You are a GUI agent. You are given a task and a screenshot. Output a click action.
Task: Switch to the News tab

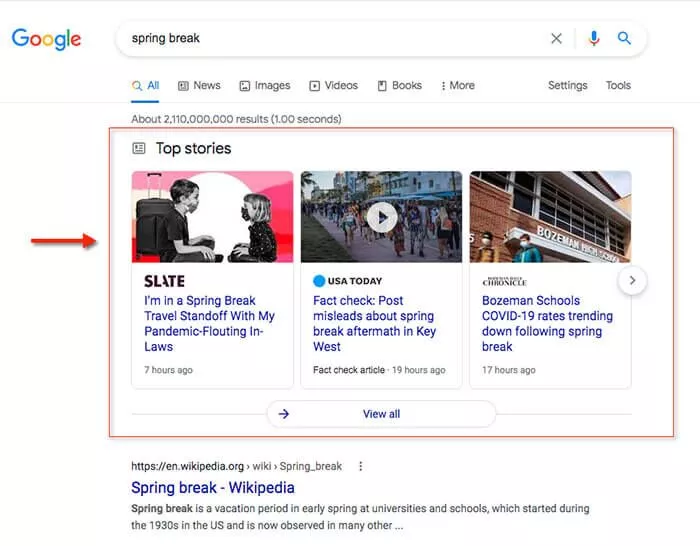(x=199, y=86)
